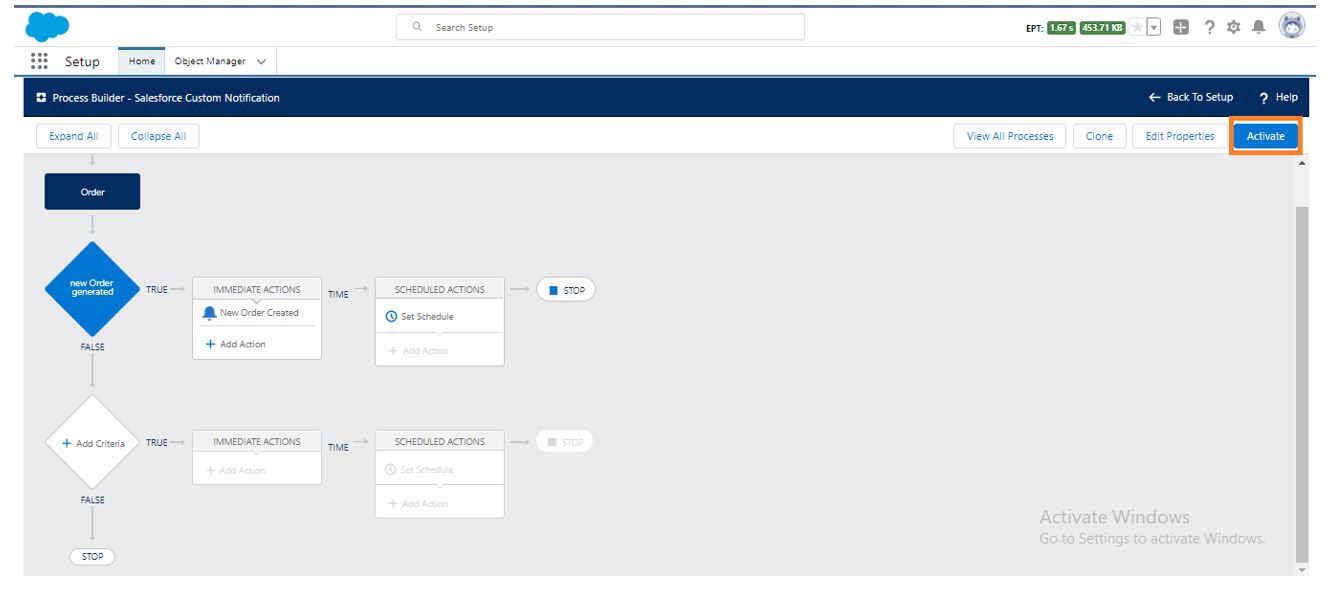Go Back To Setup
Screen dimensions: 1330x594
click(1191, 97)
